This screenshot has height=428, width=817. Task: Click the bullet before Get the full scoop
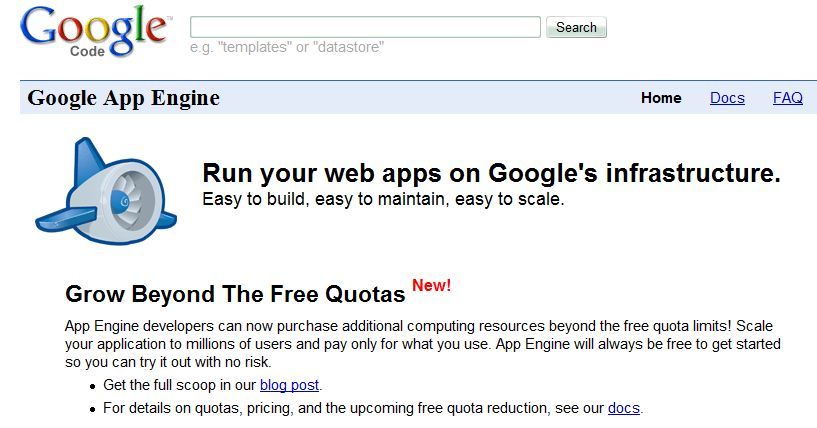tap(91, 386)
